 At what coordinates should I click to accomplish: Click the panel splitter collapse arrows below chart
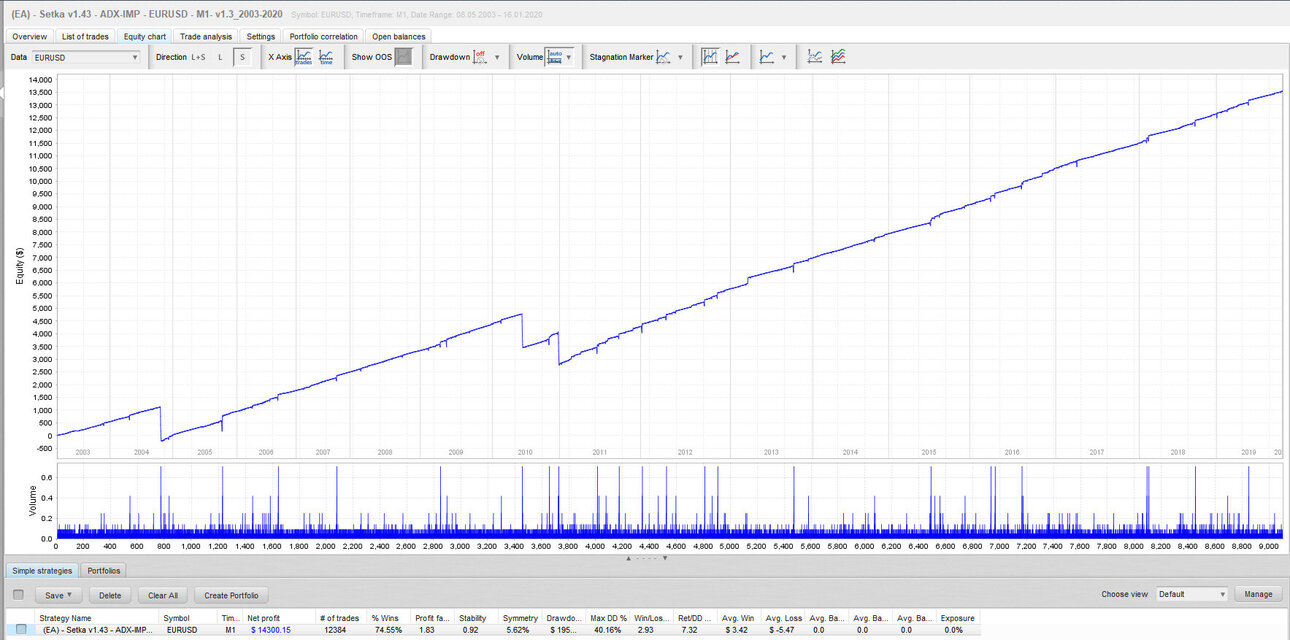pos(646,558)
